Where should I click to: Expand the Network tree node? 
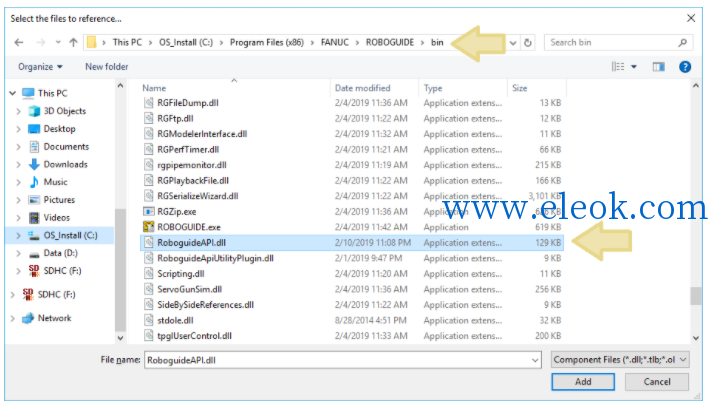[13, 318]
